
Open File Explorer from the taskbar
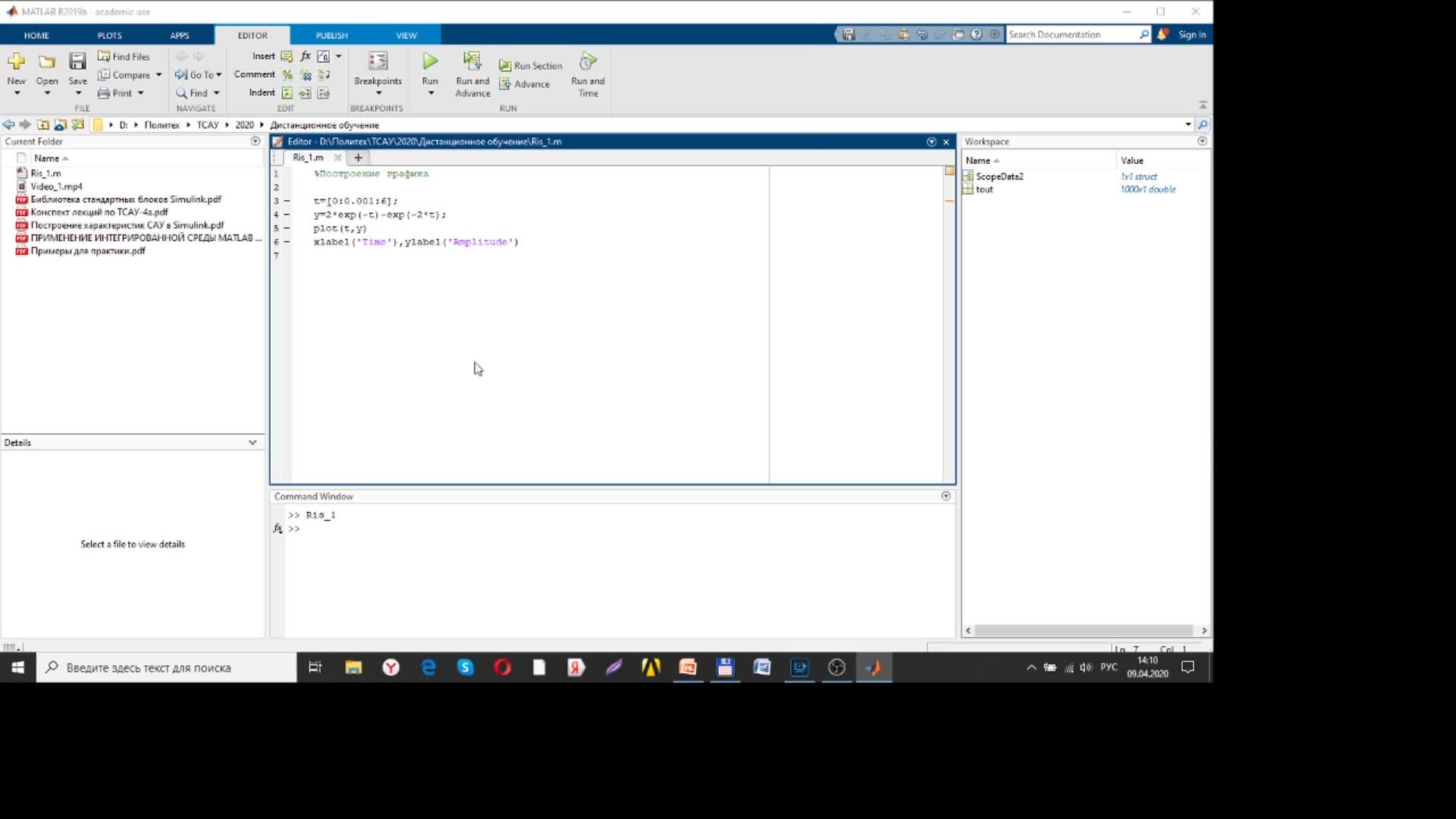click(x=353, y=667)
